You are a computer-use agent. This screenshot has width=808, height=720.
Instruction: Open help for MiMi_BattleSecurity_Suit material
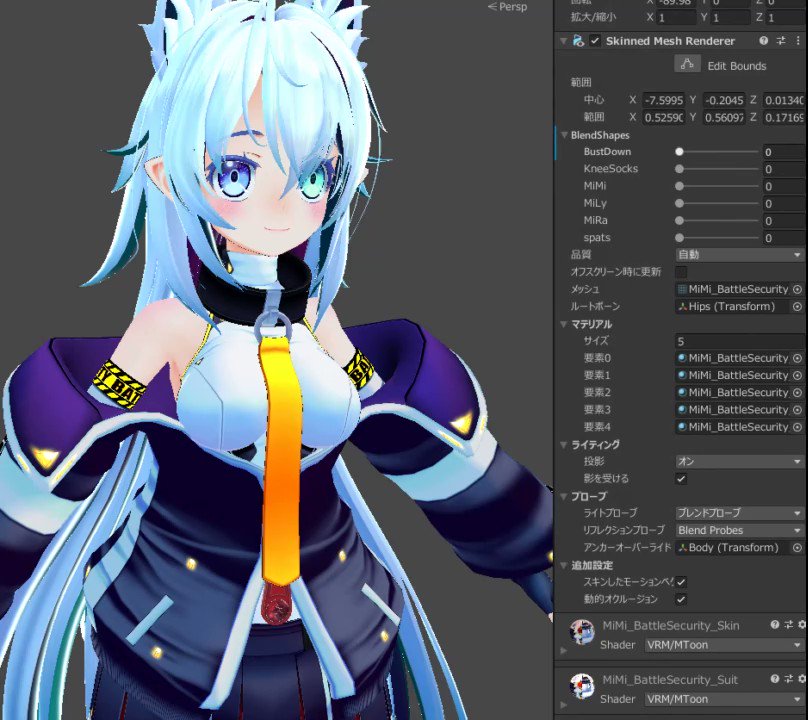tap(775, 679)
